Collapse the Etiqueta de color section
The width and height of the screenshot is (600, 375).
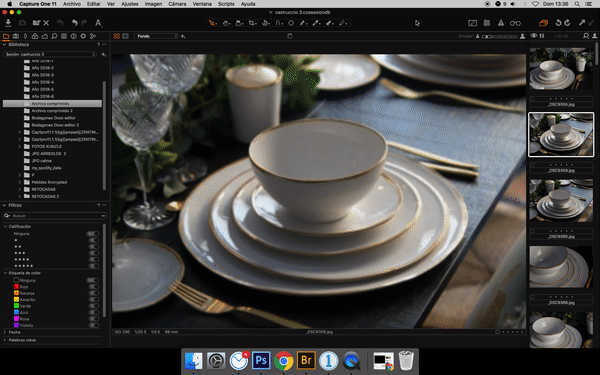pos(5,273)
